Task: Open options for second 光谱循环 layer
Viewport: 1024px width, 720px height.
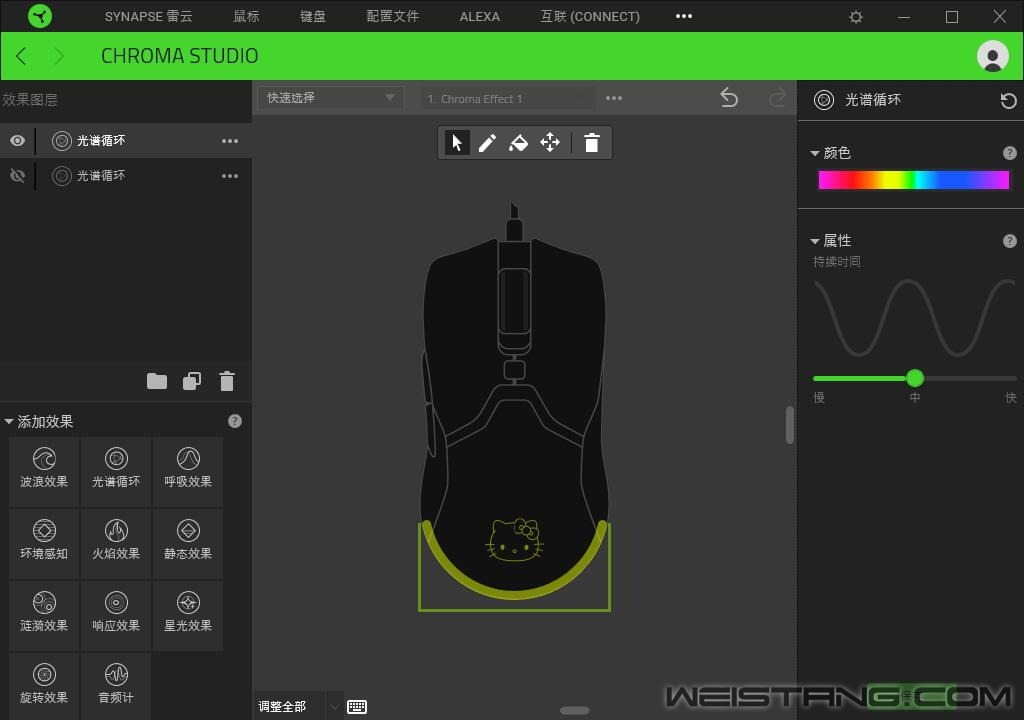Action: (x=230, y=176)
